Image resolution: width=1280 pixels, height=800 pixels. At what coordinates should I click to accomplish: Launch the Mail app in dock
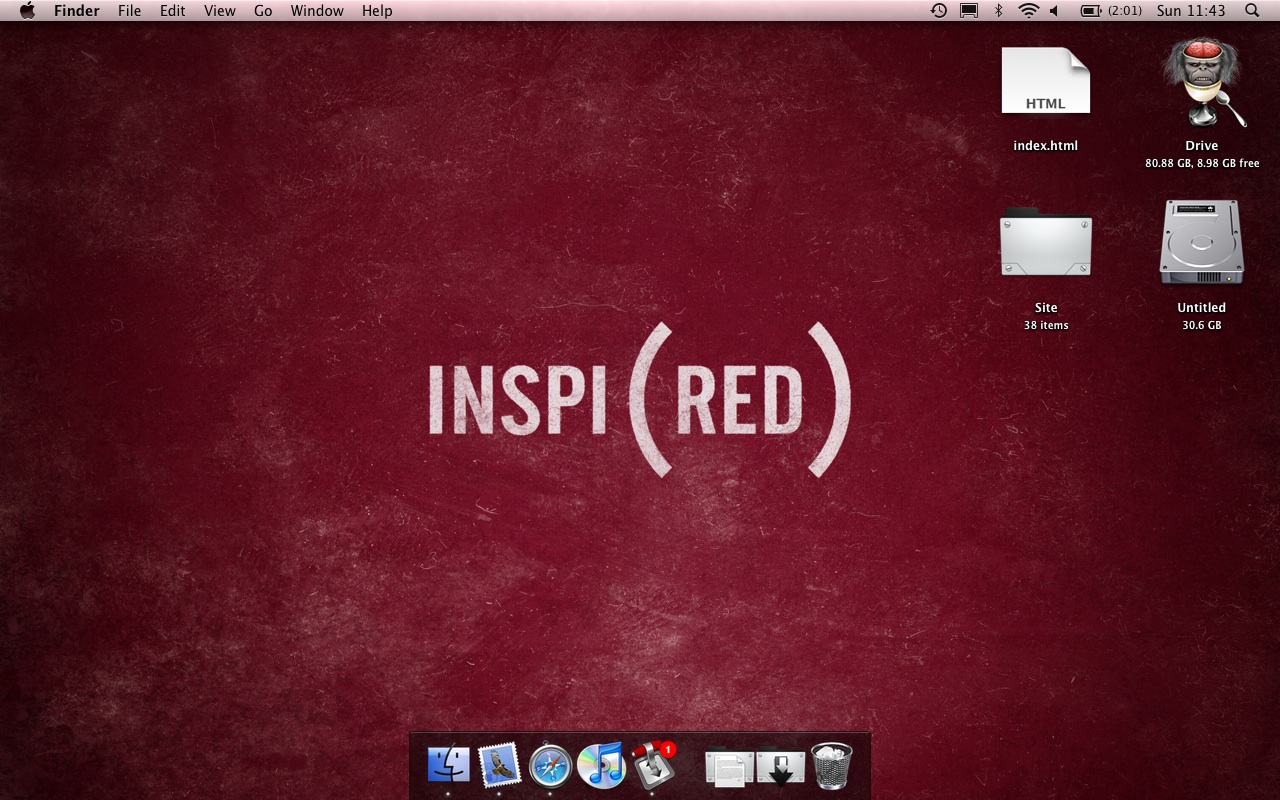pos(499,766)
